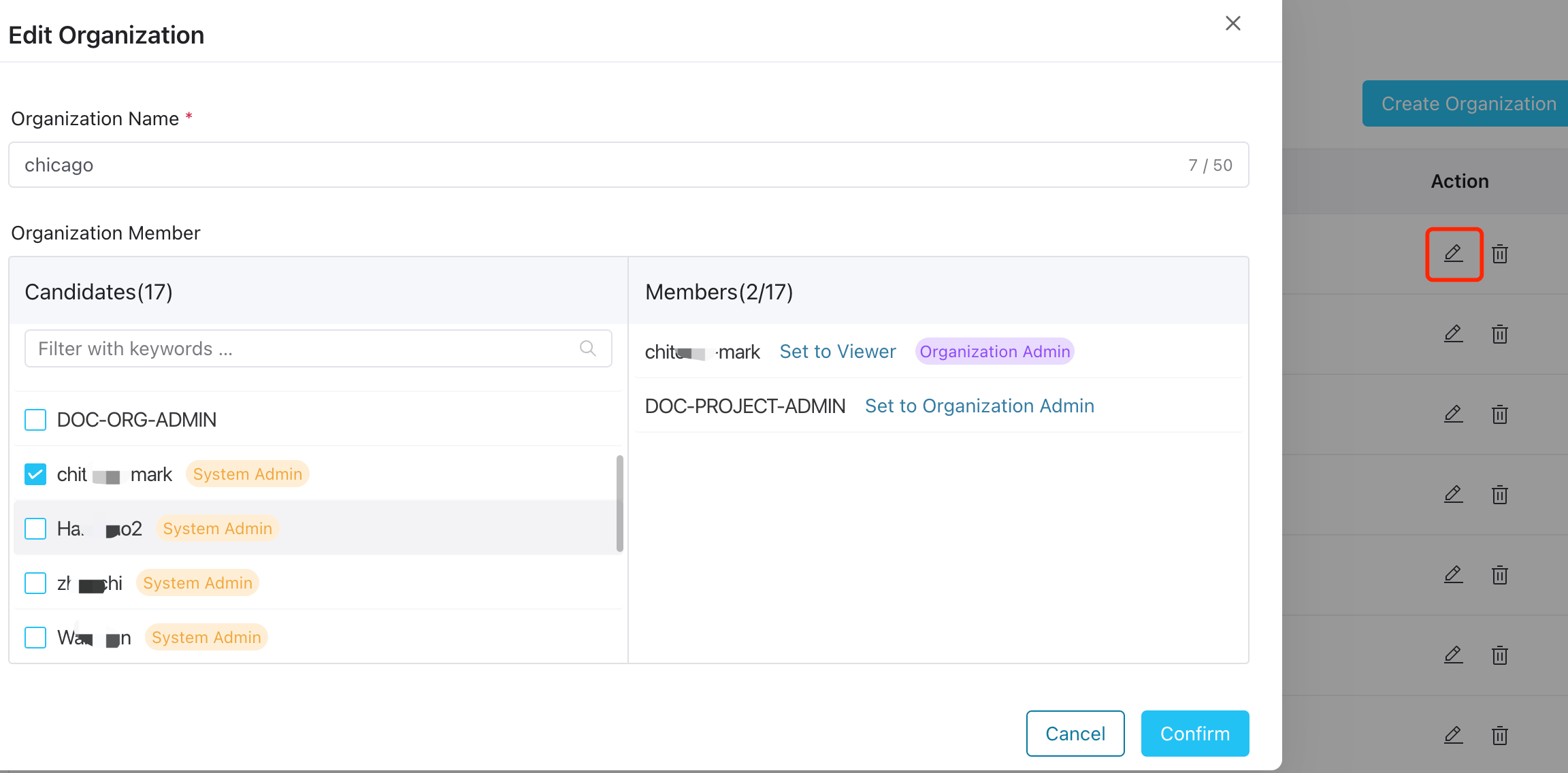Click trash icon in bottom action row
Image resolution: width=1568 pixels, height=773 pixels.
pos(1500,735)
